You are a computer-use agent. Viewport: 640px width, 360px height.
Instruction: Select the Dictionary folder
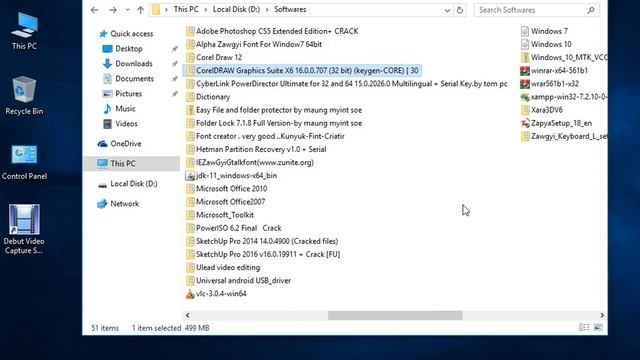click(208, 97)
